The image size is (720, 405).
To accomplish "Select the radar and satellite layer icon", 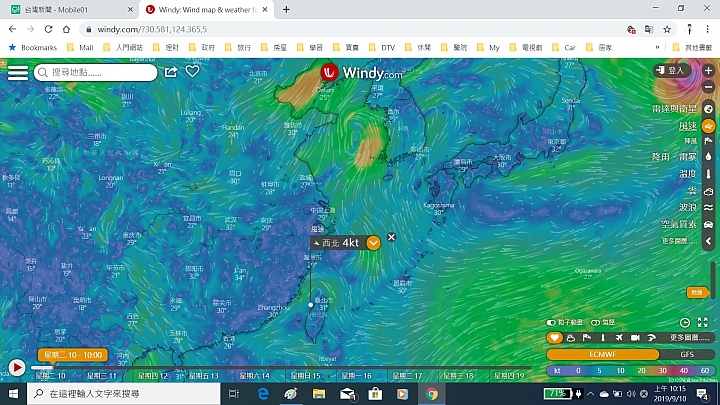I will point(709,109).
